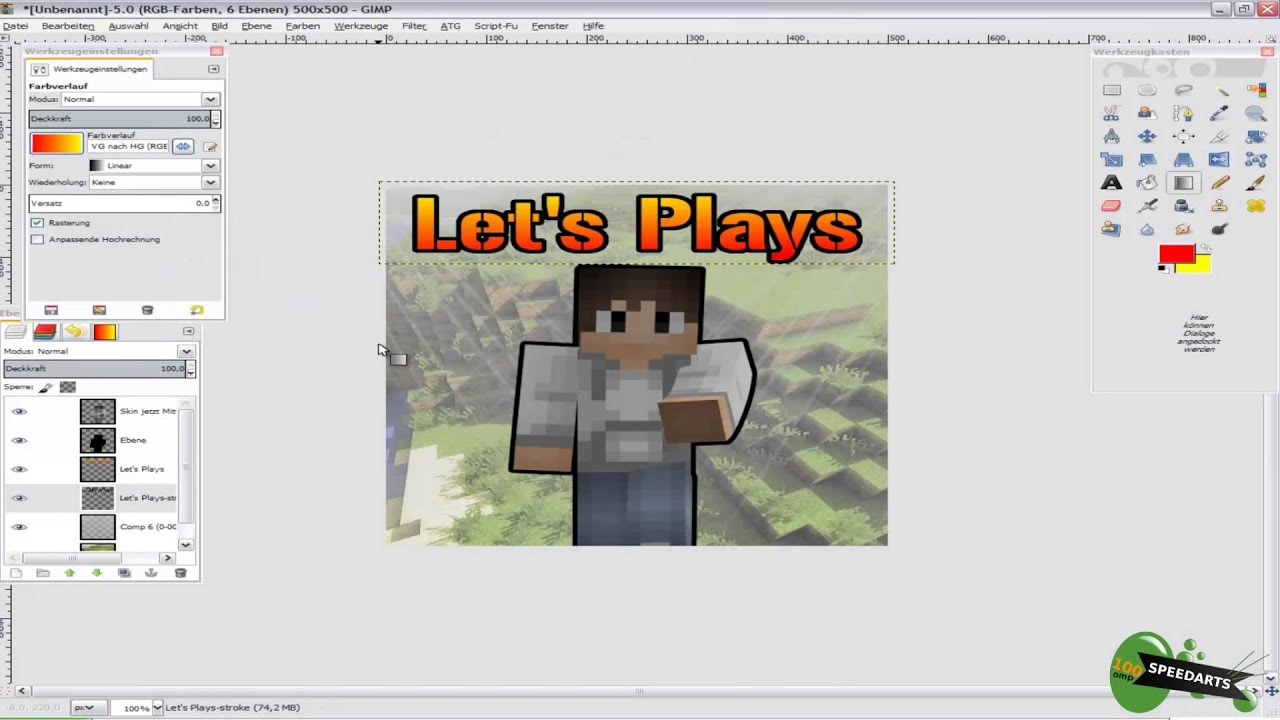1280x720 pixels.
Task: Open the Werkzeuge menu
Action: (x=361, y=26)
